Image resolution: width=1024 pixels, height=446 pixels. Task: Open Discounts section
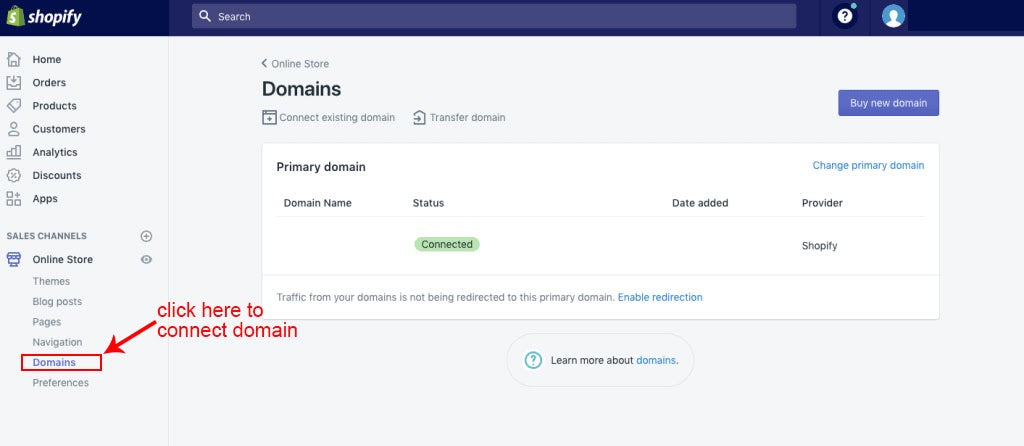click(57, 175)
